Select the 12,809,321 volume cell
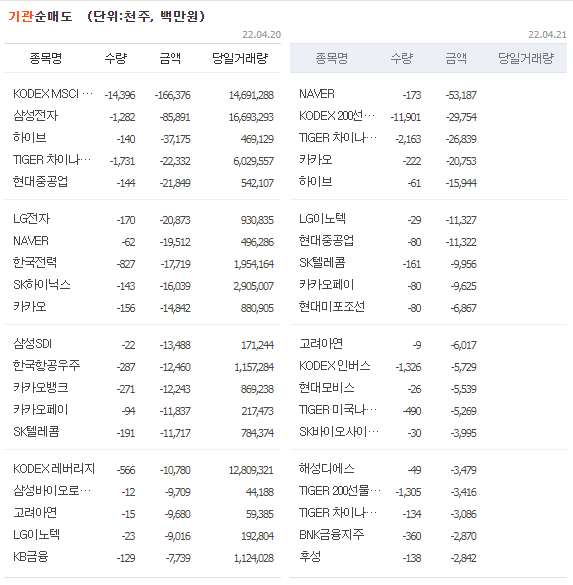573x585 pixels. point(251,470)
